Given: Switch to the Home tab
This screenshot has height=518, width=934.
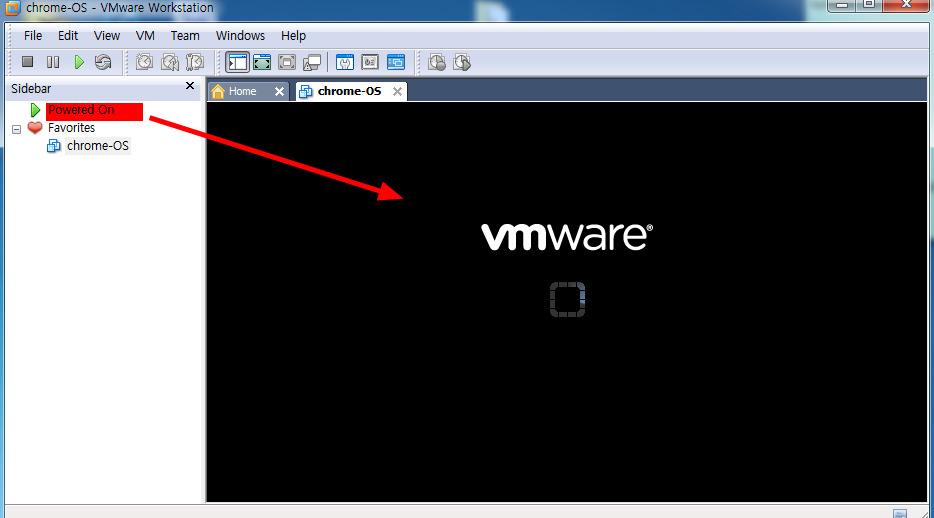Looking at the screenshot, I should coord(242,91).
